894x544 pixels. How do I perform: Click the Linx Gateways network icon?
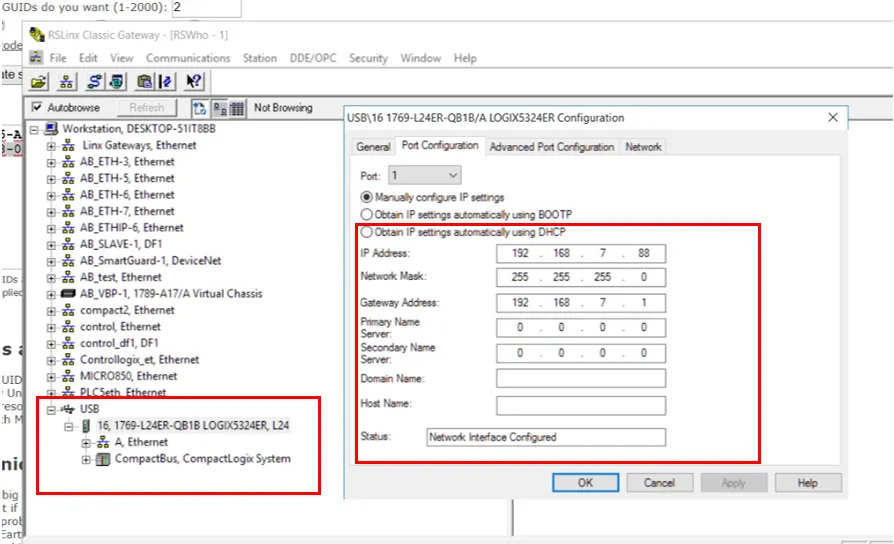point(68,145)
